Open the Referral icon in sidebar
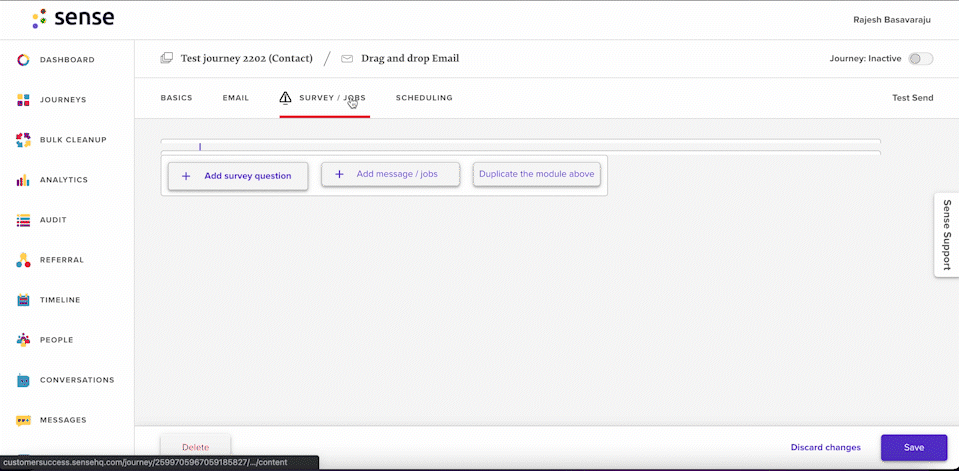The height and width of the screenshot is (471, 959). [23, 260]
